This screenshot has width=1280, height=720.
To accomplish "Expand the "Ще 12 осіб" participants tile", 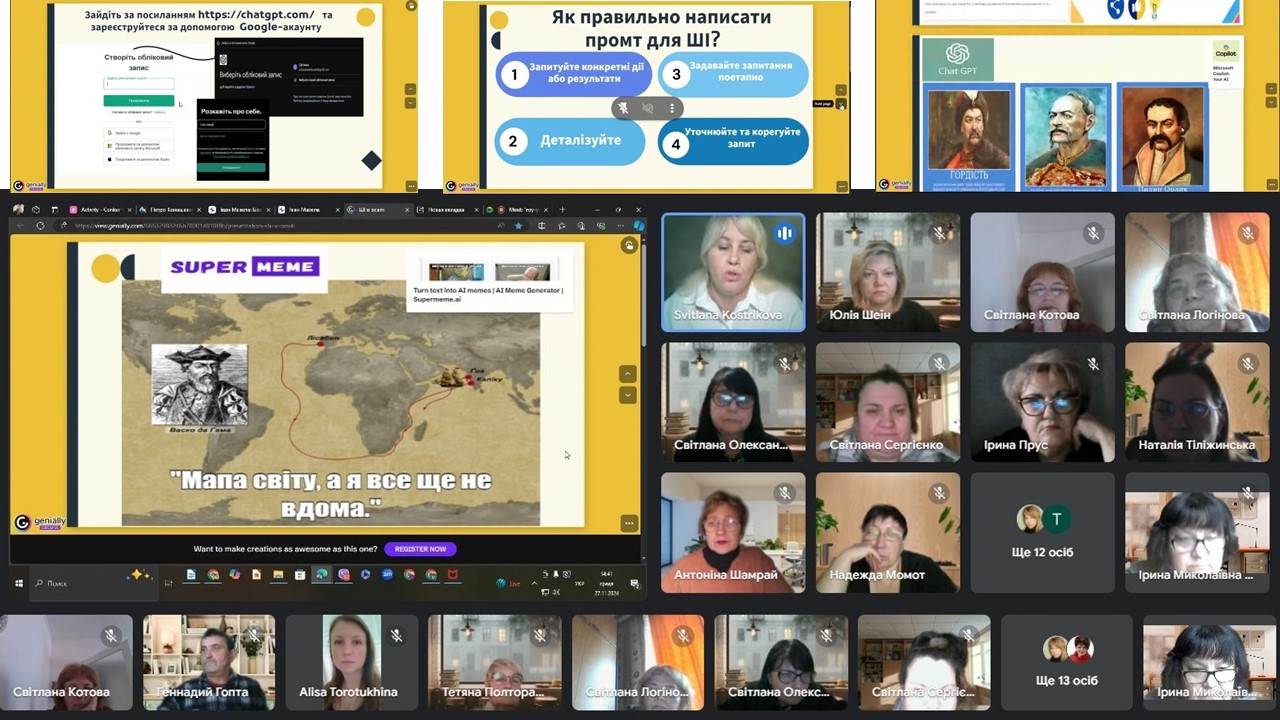I will [x=1043, y=532].
